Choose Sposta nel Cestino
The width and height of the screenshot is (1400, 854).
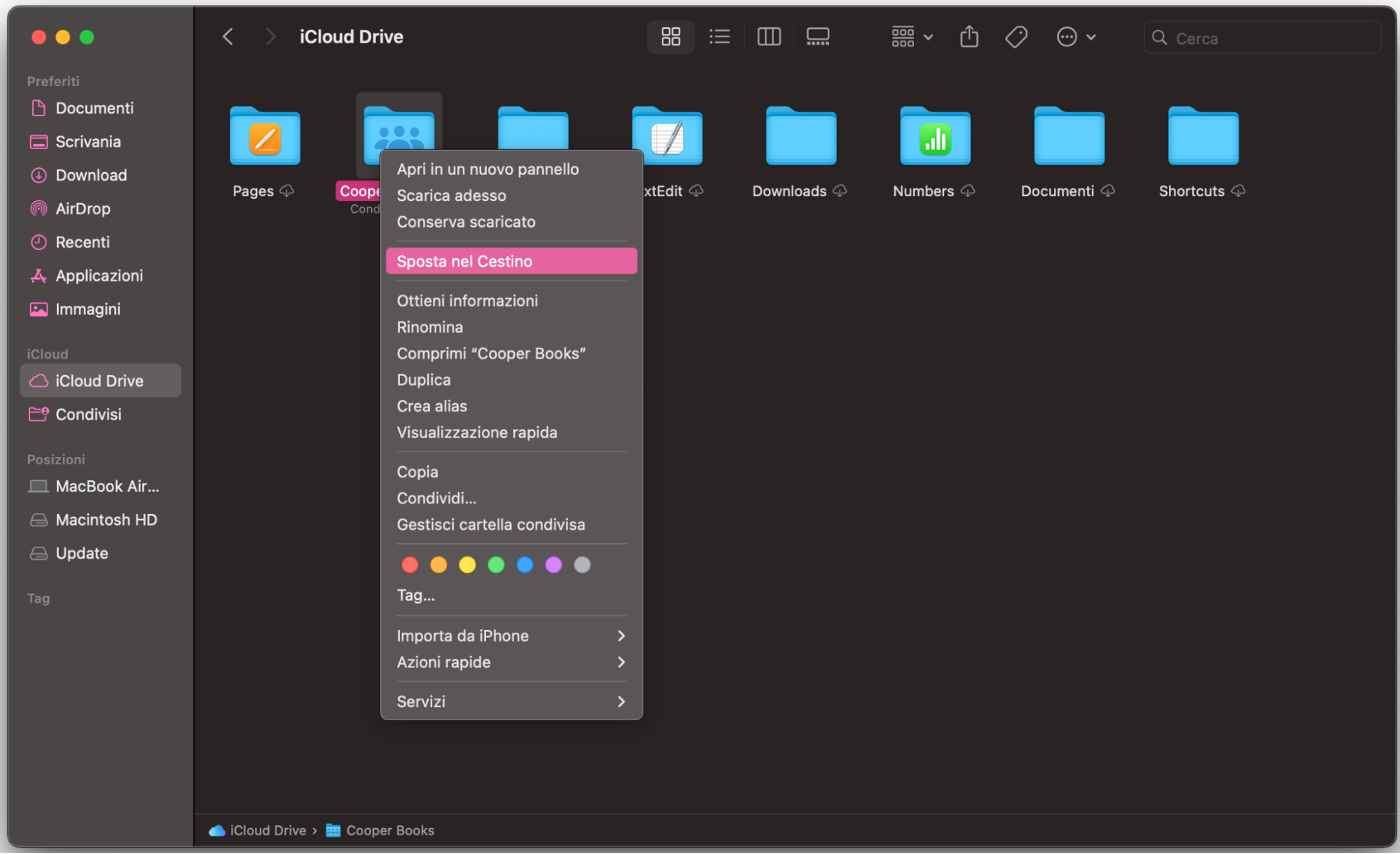[x=511, y=261]
